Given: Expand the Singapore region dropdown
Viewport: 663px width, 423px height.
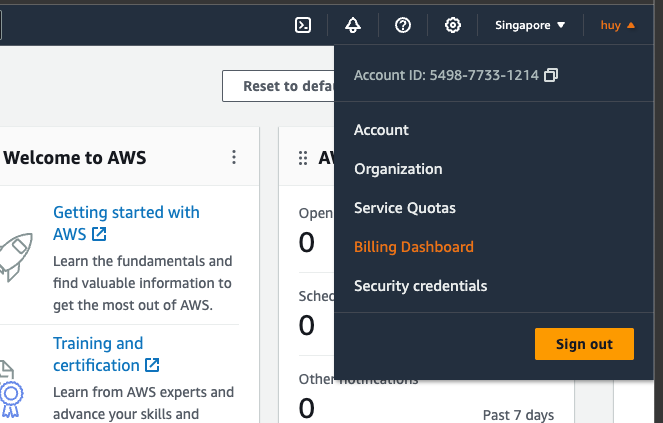Looking at the screenshot, I should point(530,25).
